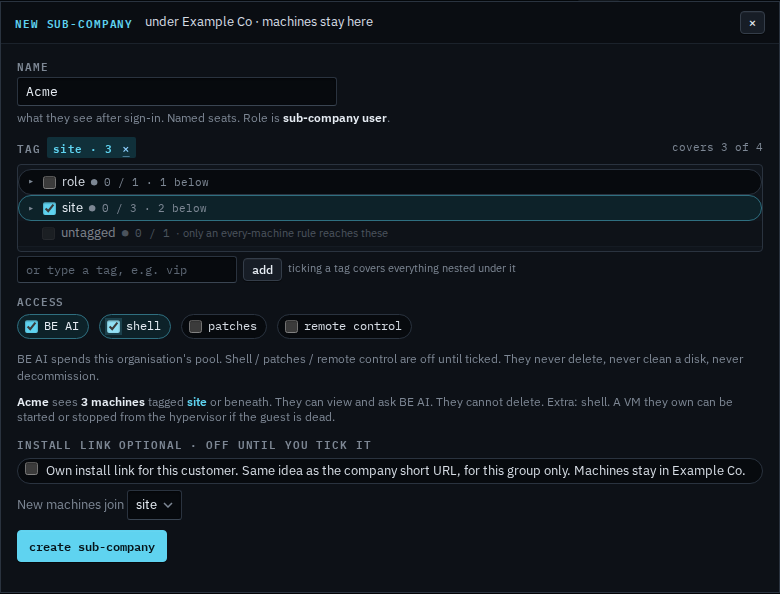The width and height of the screenshot is (780, 594).
Task: Untick the site tag checkbox
Action: coord(49,208)
